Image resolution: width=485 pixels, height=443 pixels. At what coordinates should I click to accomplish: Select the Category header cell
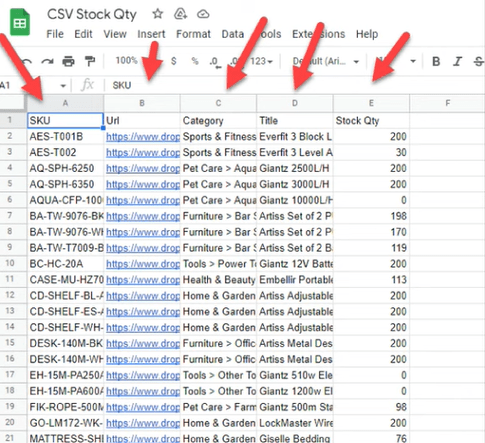(218, 120)
